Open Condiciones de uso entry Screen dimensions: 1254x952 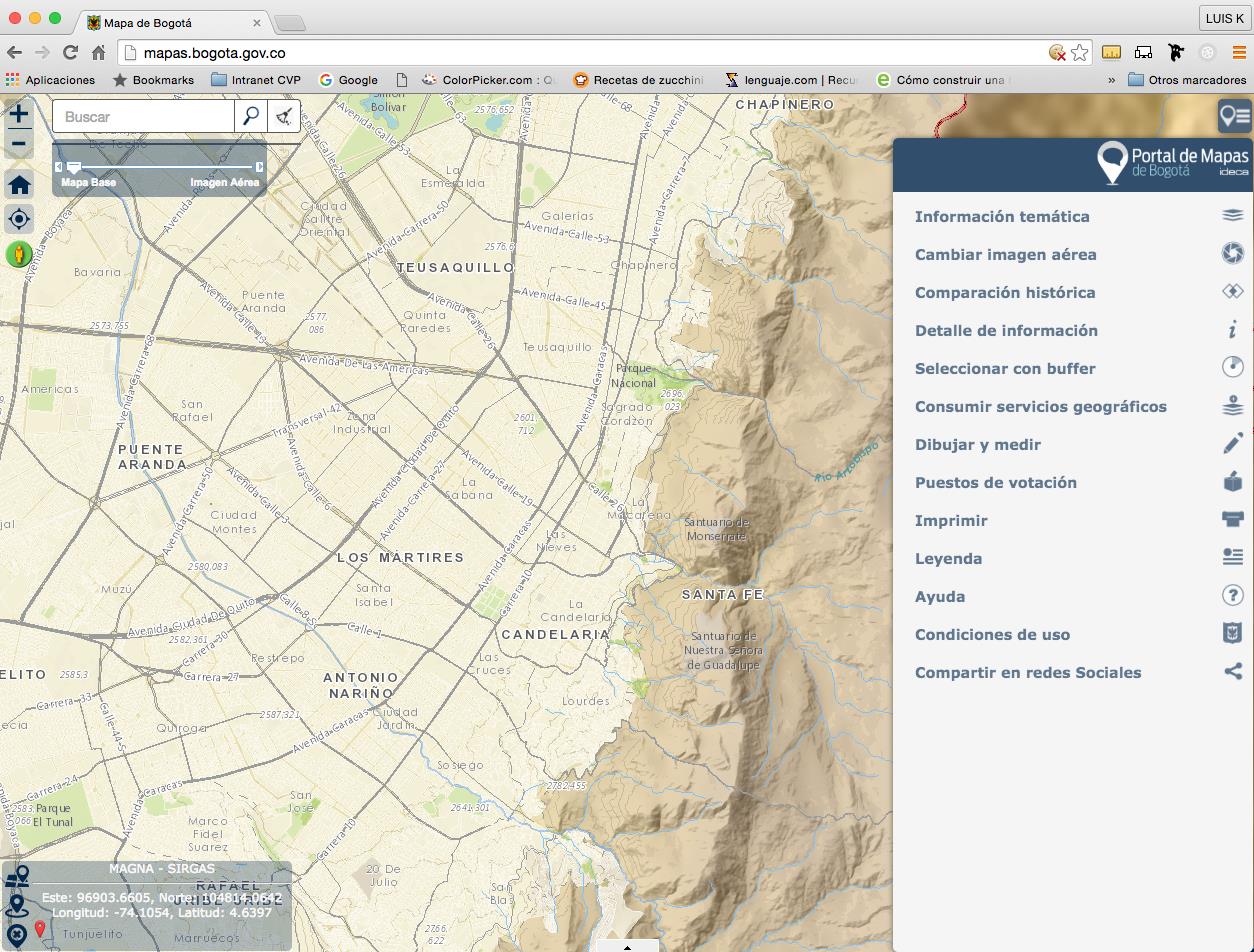[992, 634]
